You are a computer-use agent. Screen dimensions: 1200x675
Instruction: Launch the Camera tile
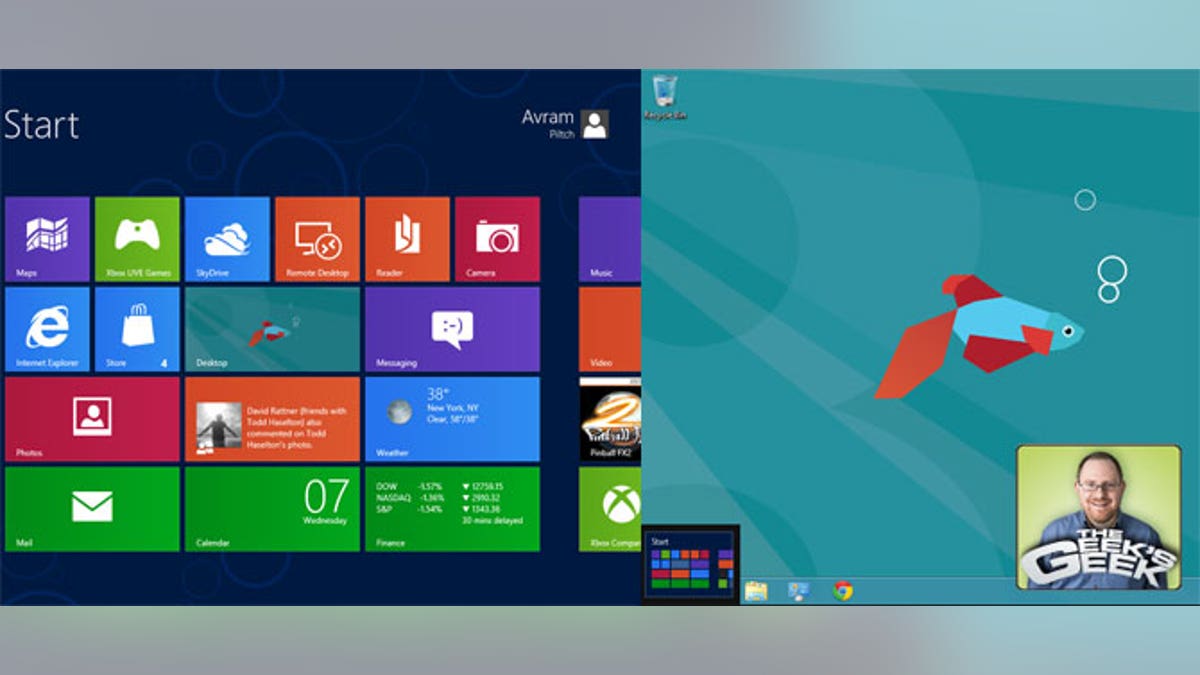click(x=497, y=239)
